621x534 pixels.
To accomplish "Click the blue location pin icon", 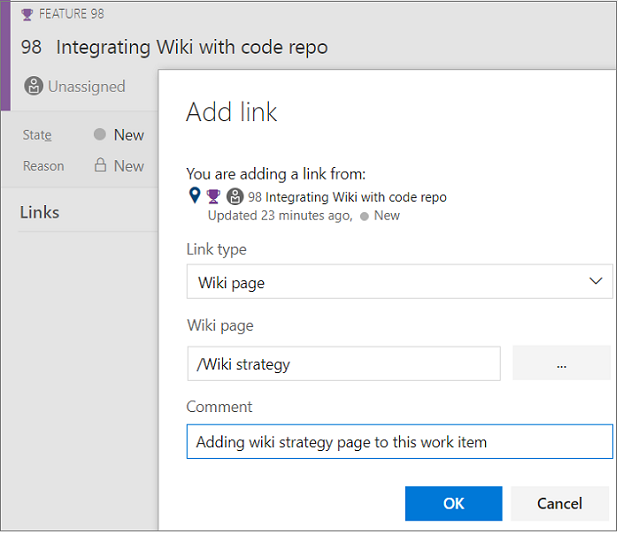I will pos(194,195).
